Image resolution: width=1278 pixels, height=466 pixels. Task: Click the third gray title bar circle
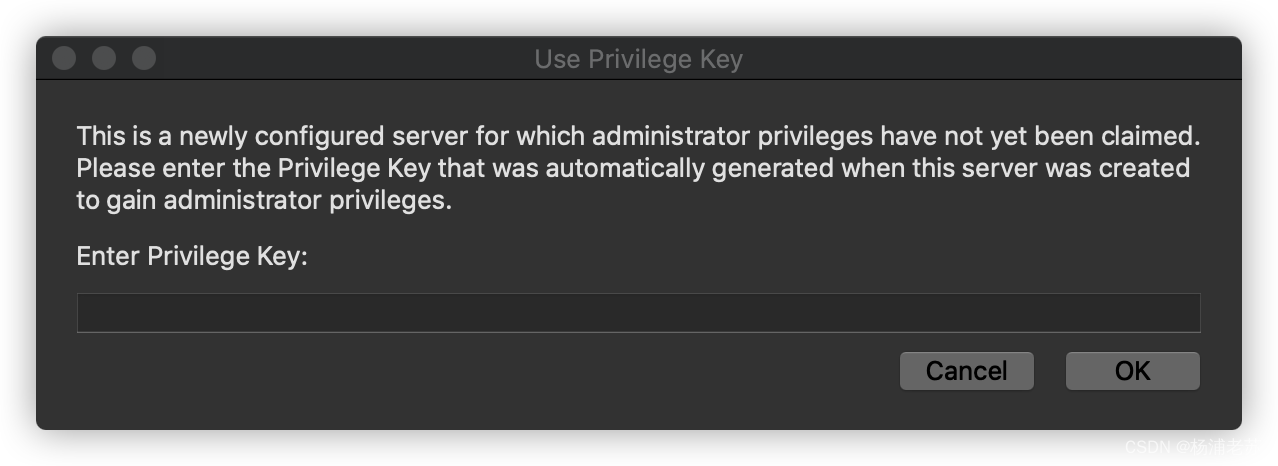144,58
